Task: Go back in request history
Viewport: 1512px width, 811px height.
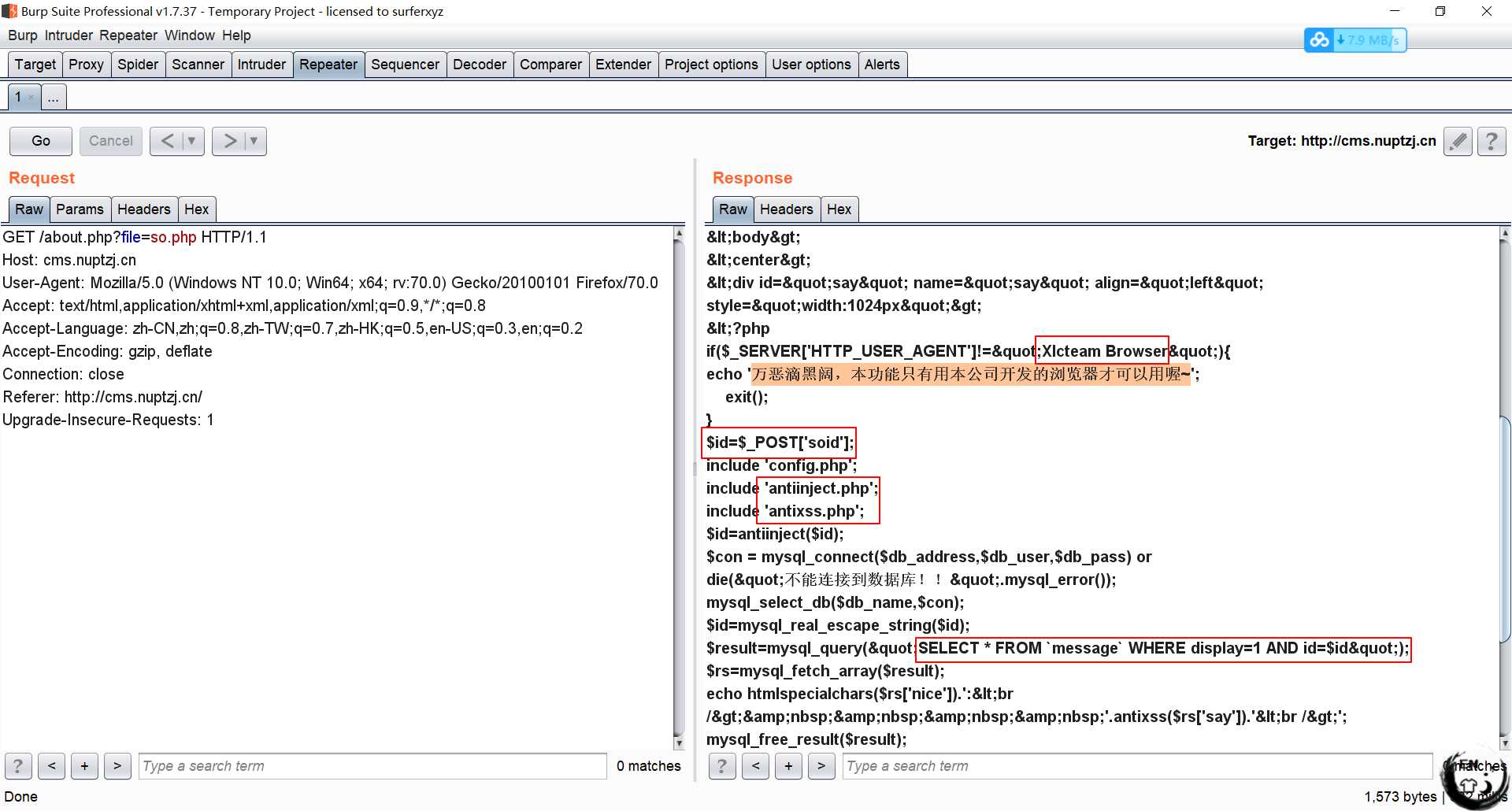Action: click(x=167, y=141)
